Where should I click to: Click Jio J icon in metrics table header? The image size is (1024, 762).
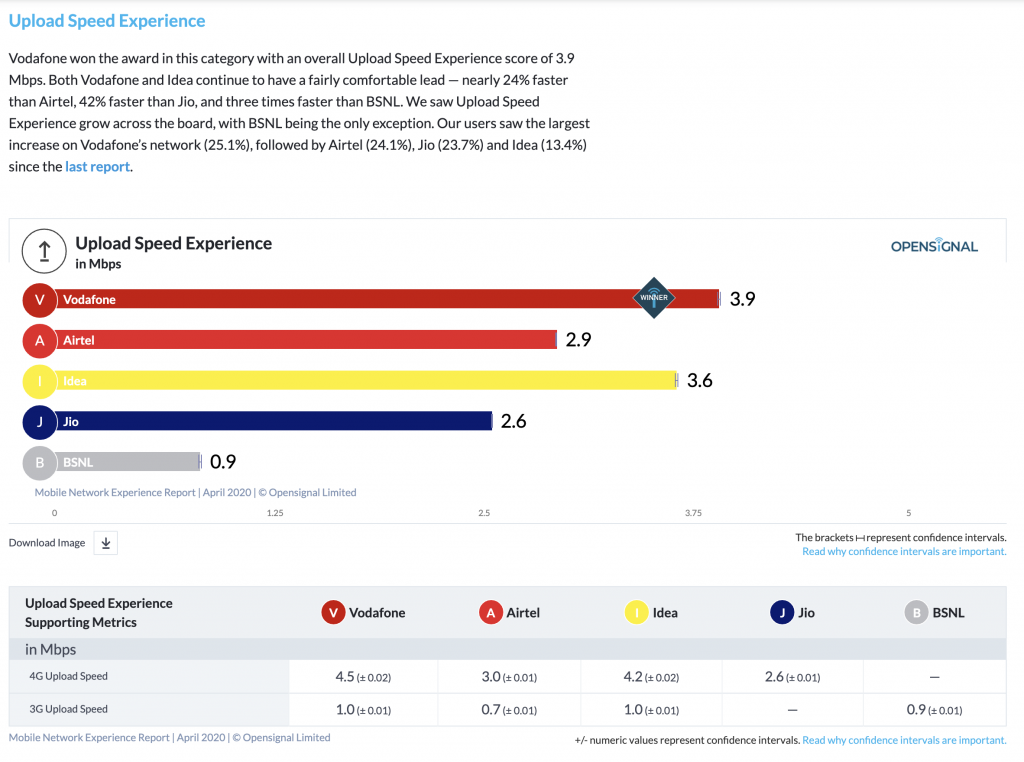click(x=782, y=612)
